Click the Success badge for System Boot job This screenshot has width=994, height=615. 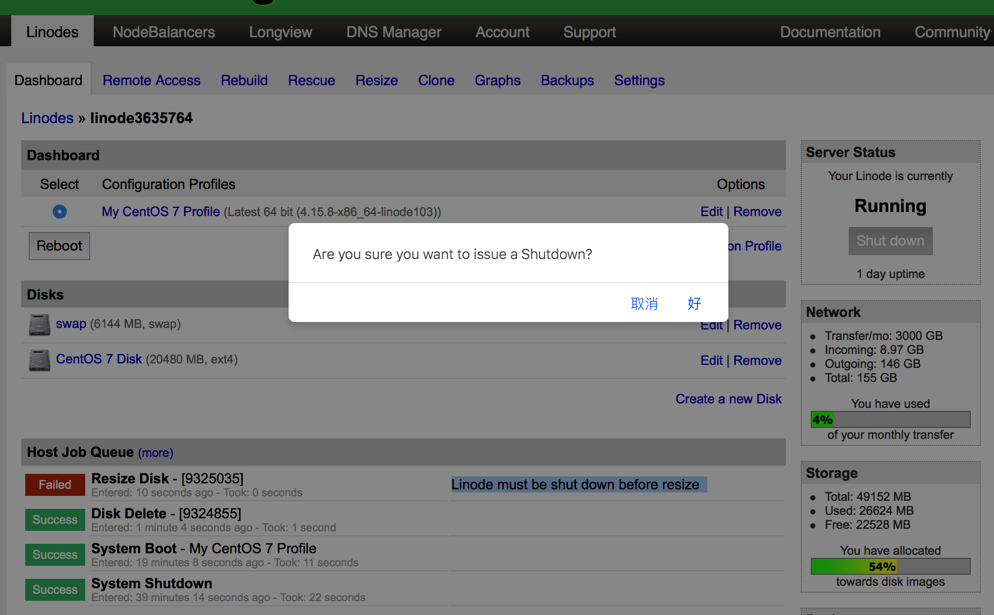pyautogui.click(x=55, y=554)
